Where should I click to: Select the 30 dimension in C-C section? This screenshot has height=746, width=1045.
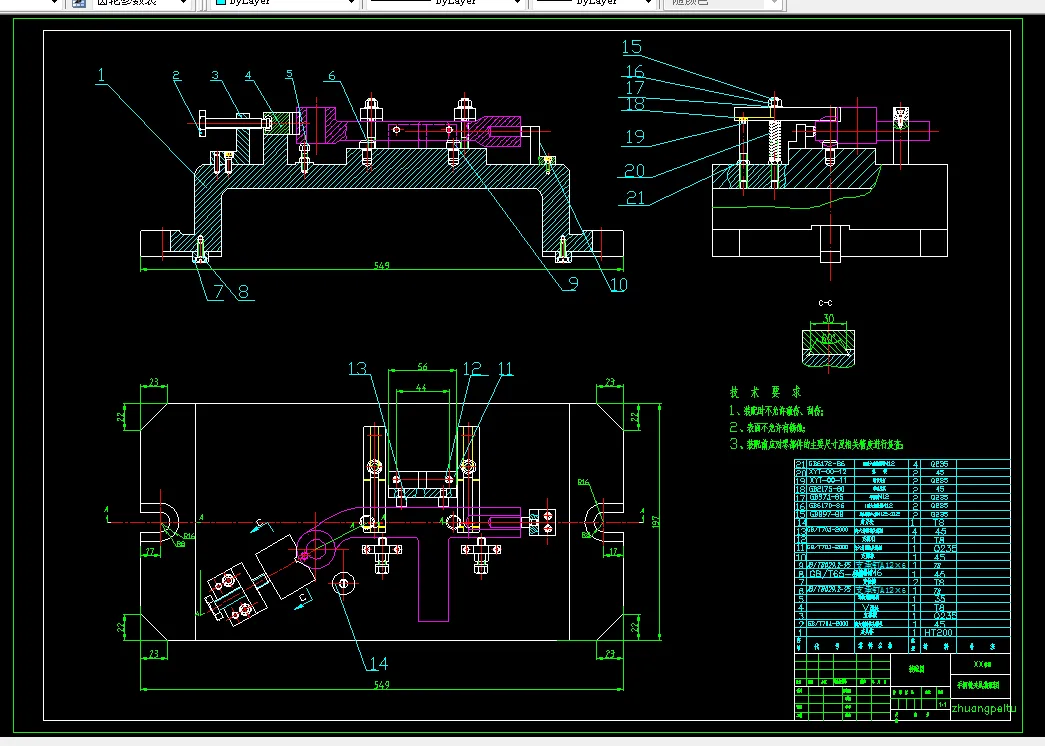(828, 319)
